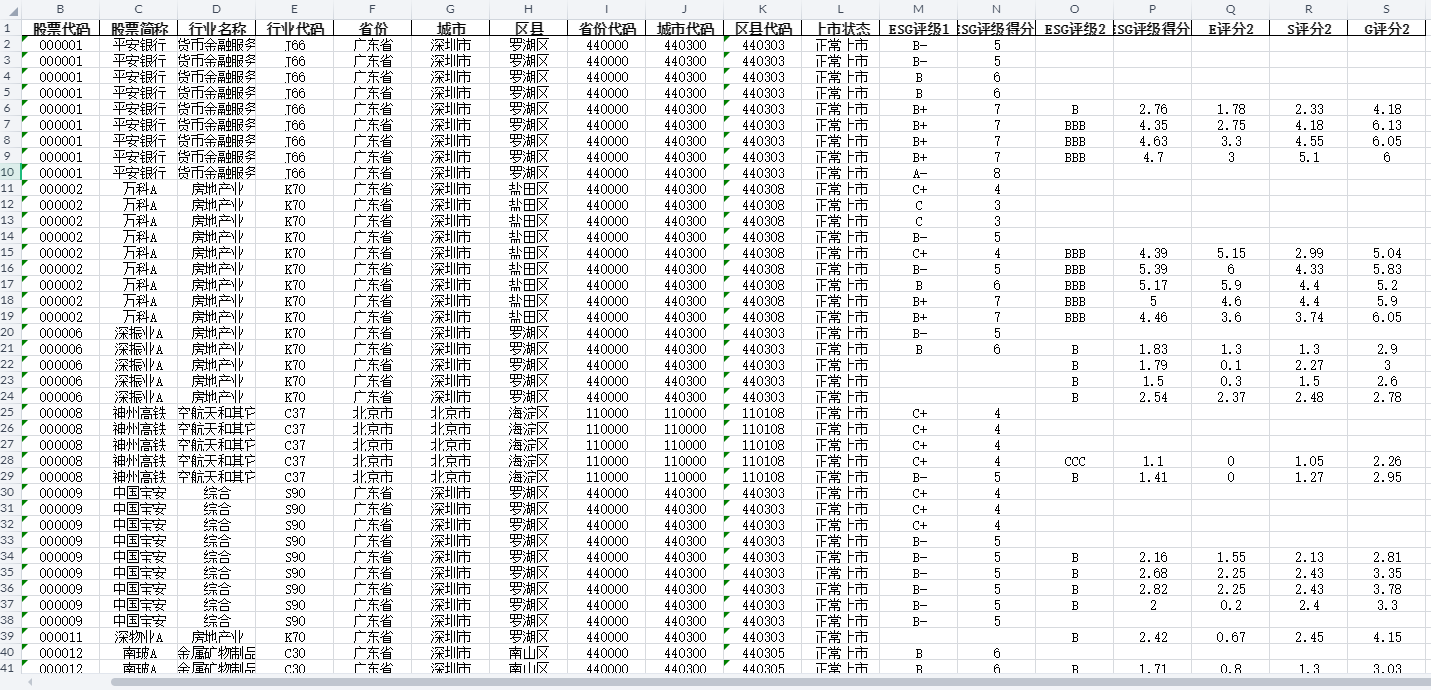The width and height of the screenshot is (1431, 690).
Task: Click the 省份代码 header cell
Action: point(607,28)
